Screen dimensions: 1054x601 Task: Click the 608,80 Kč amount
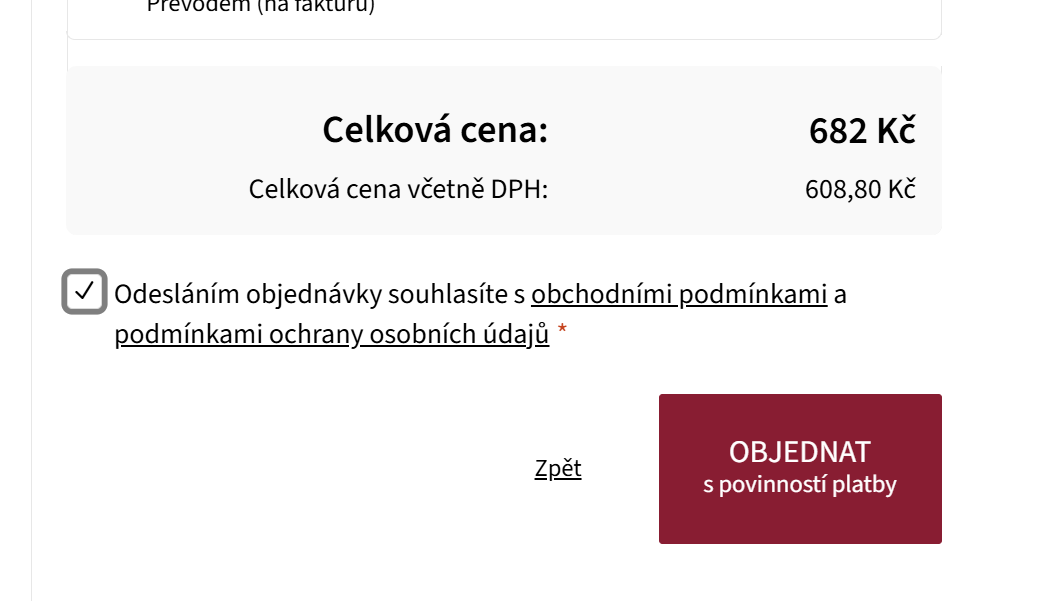(x=860, y=190)
